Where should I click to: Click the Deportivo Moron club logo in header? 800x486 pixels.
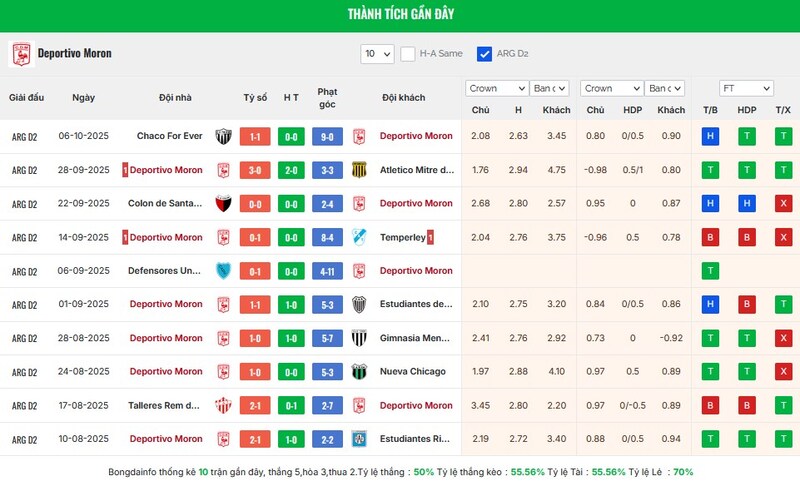click(x=20, y=54)
